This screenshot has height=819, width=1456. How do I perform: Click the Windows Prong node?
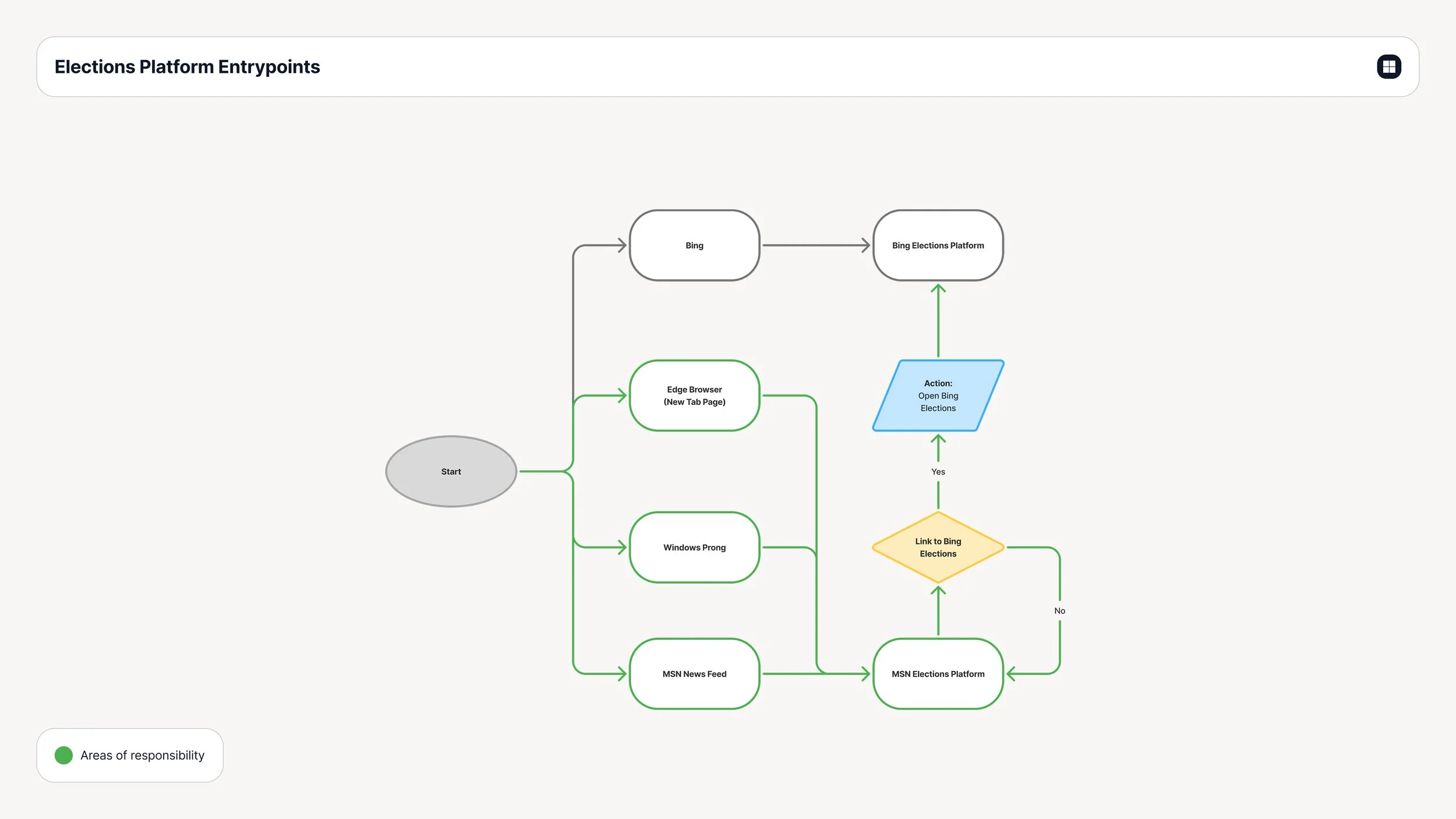point(694,547)
